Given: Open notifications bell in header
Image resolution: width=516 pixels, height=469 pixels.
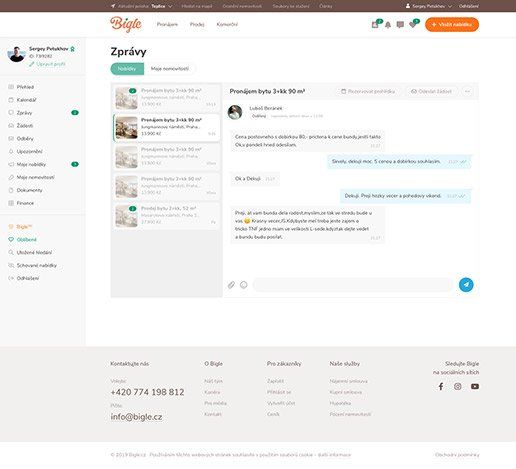Looking at the screenshot, I should [x=388, y=25].
